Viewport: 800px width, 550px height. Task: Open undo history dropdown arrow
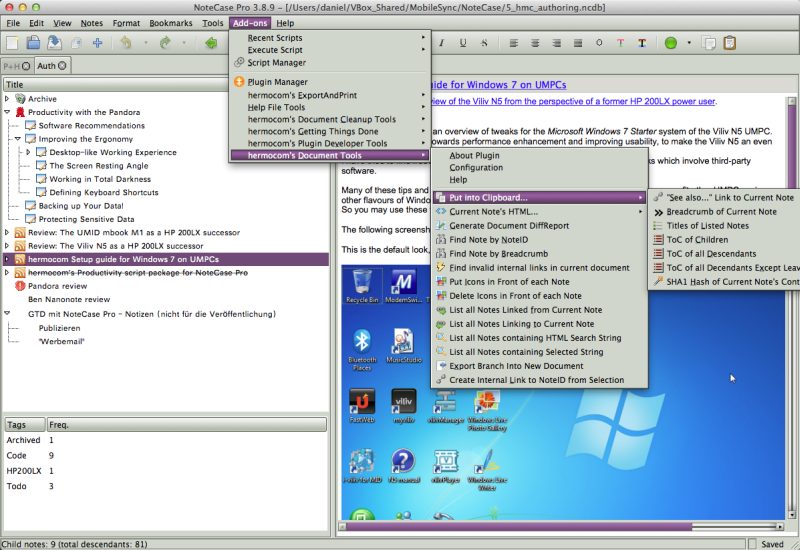[145, 43]
